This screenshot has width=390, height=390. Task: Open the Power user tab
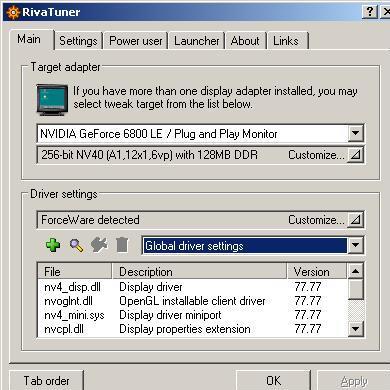[136, 41]
